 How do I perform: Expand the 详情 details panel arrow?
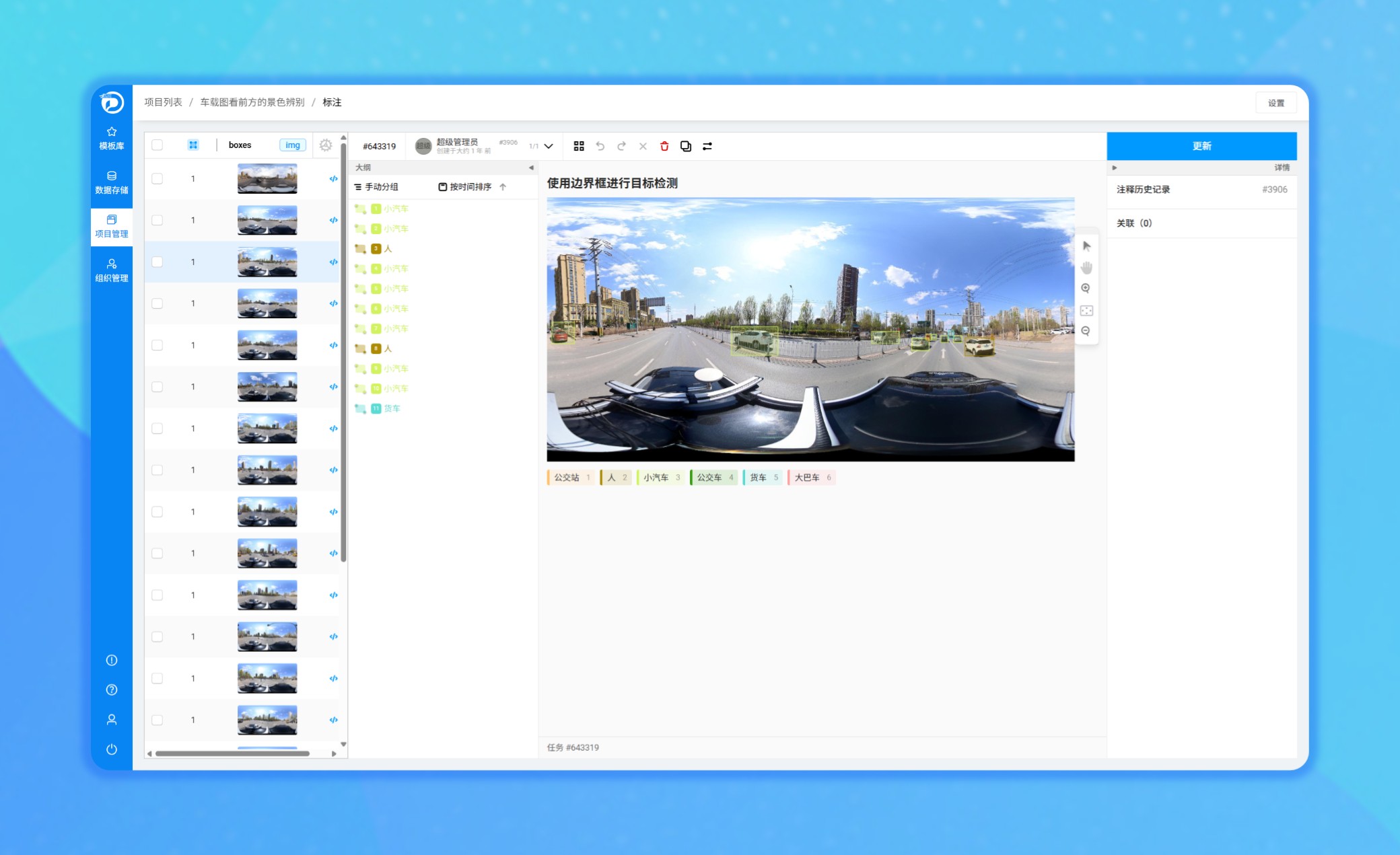pyautogui.click(x=1115, y=168)
